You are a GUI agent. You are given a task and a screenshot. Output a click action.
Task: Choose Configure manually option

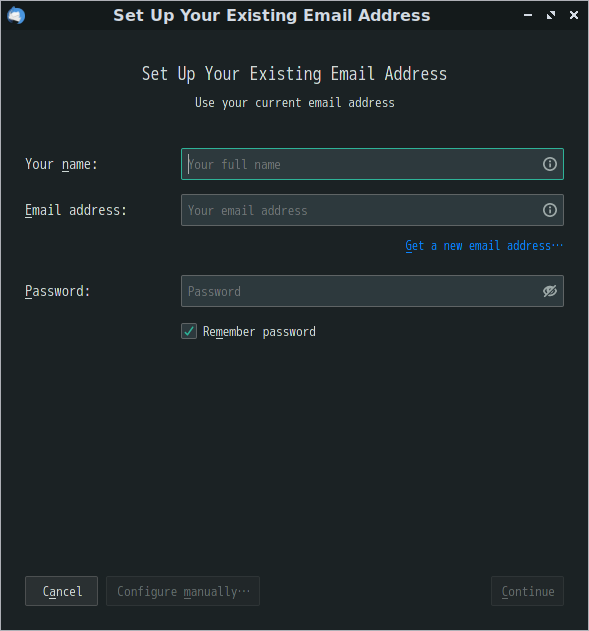pos(183,591)
